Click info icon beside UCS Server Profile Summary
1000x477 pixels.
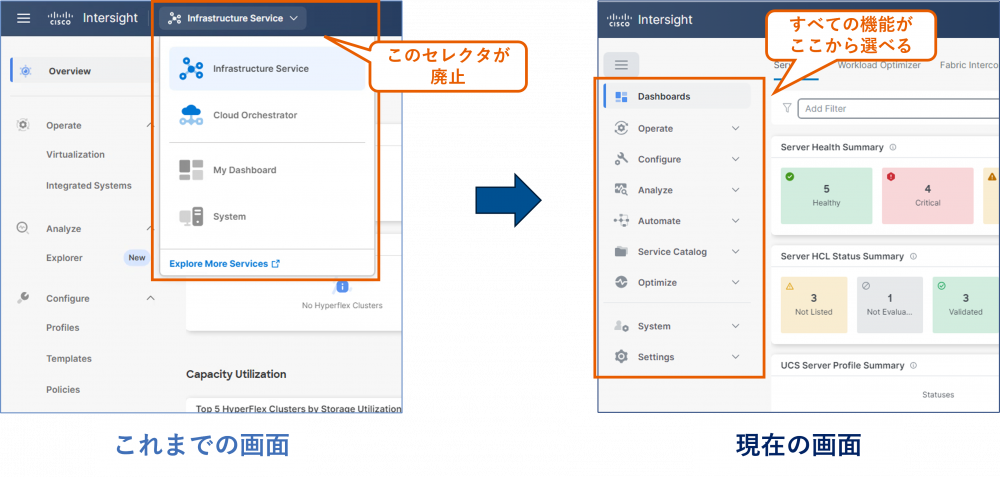[913, 366]
